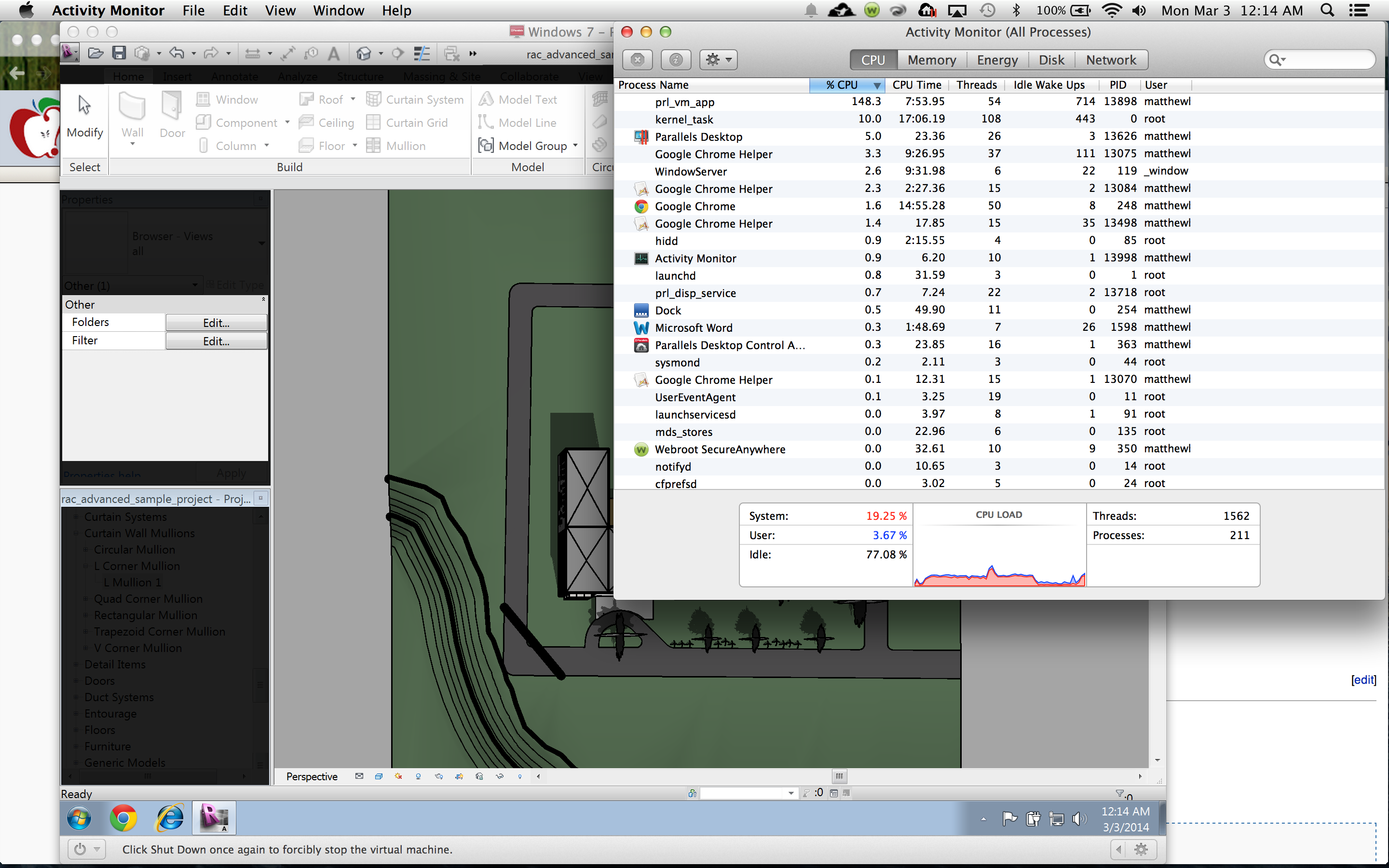Click the Default 3D View house icon

coord(363,54)
